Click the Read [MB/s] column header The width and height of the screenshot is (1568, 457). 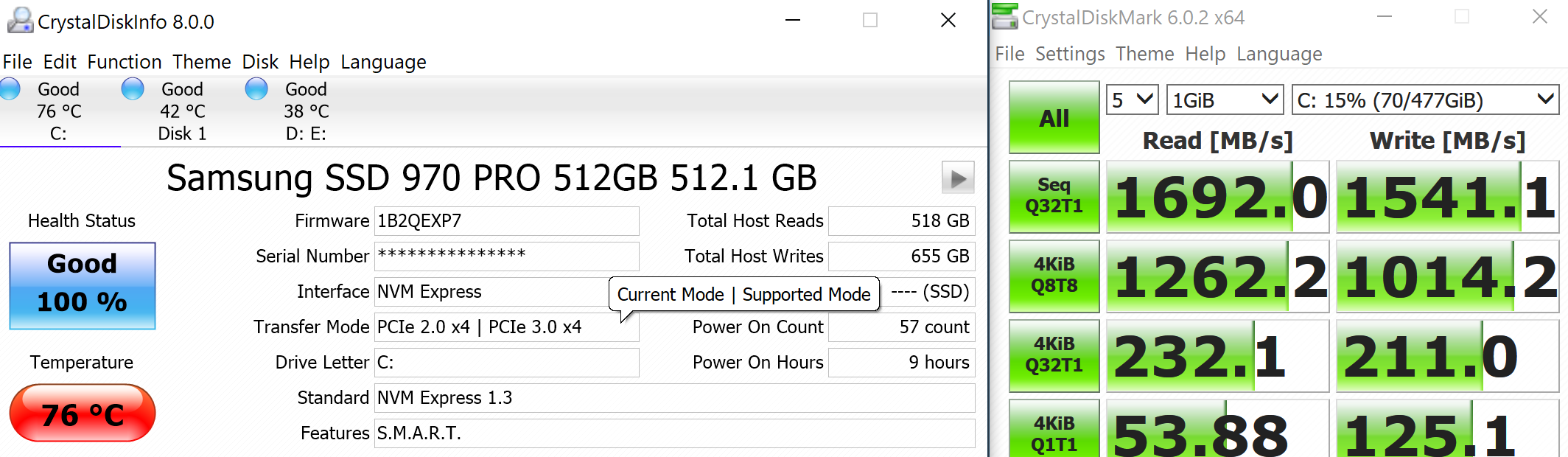(1218, 140)
